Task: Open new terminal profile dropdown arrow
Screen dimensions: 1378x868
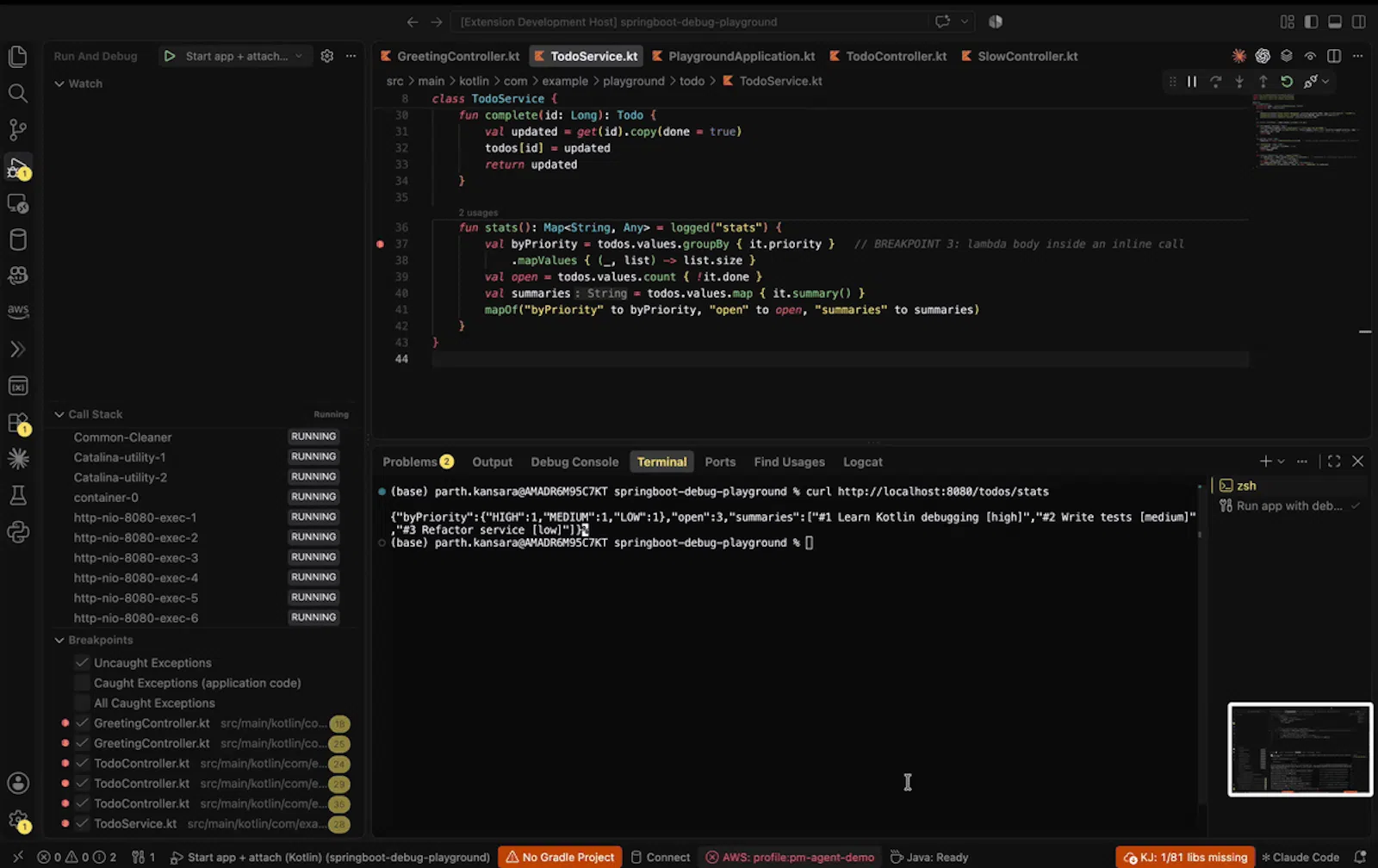Action: tap(1282, 462)
